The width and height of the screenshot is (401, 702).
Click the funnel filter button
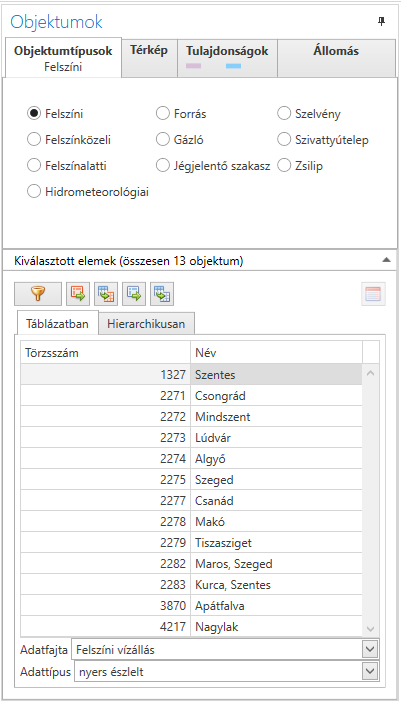coord(38,294)
